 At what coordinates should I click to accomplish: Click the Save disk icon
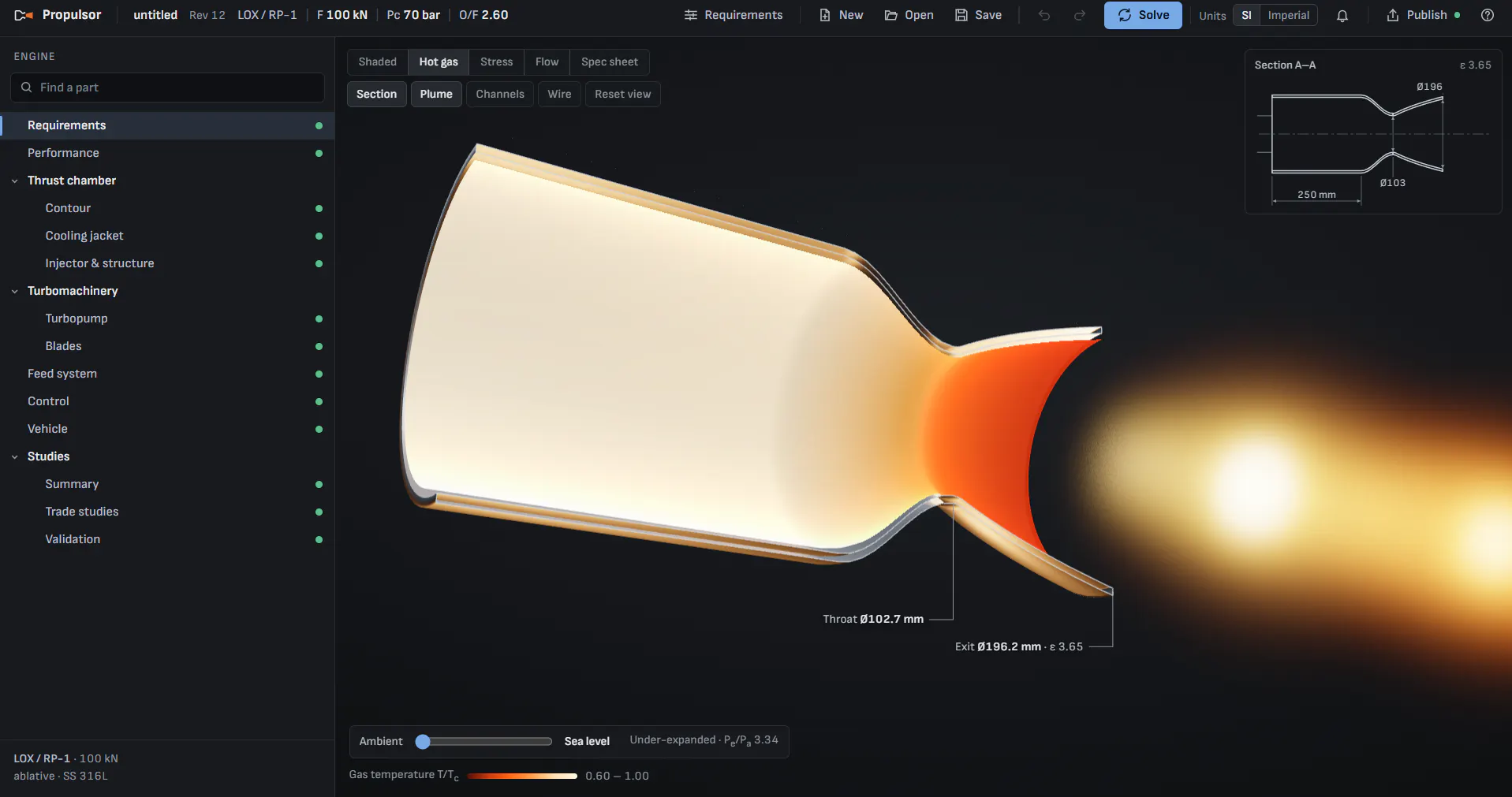pos(961,15)
